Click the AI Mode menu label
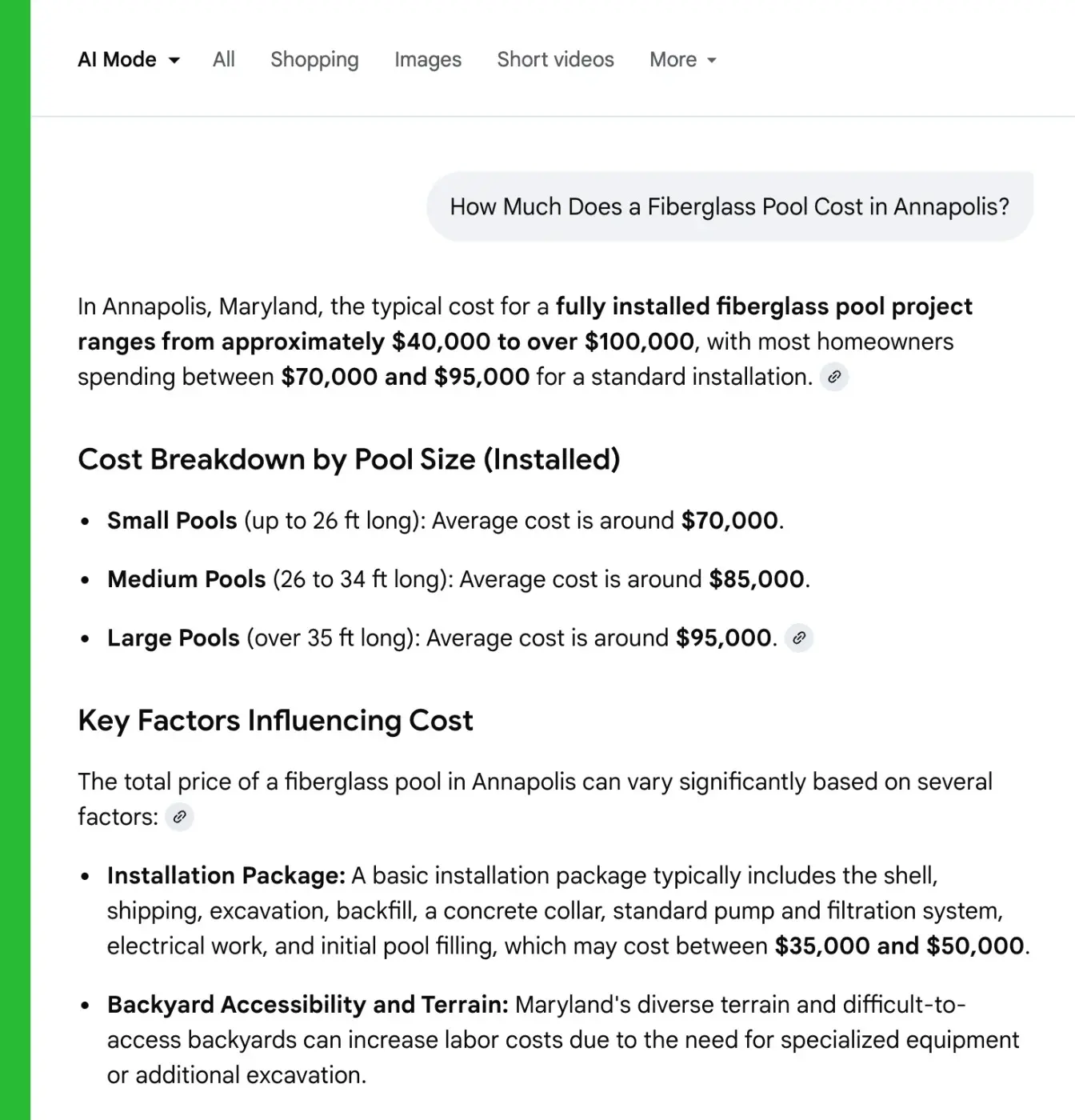The height and width of the screenshot is (1120, 1075). click(117, 59)
